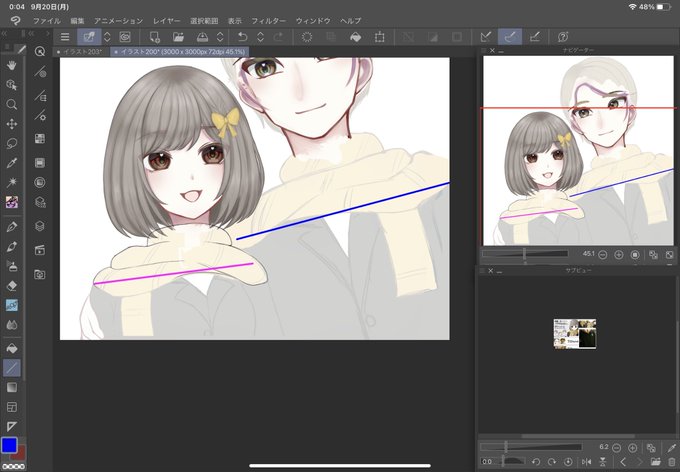Click the sub view reference image thumbnail
The height and width of the screenshot is (472, 680).
(x=575, y=334)
